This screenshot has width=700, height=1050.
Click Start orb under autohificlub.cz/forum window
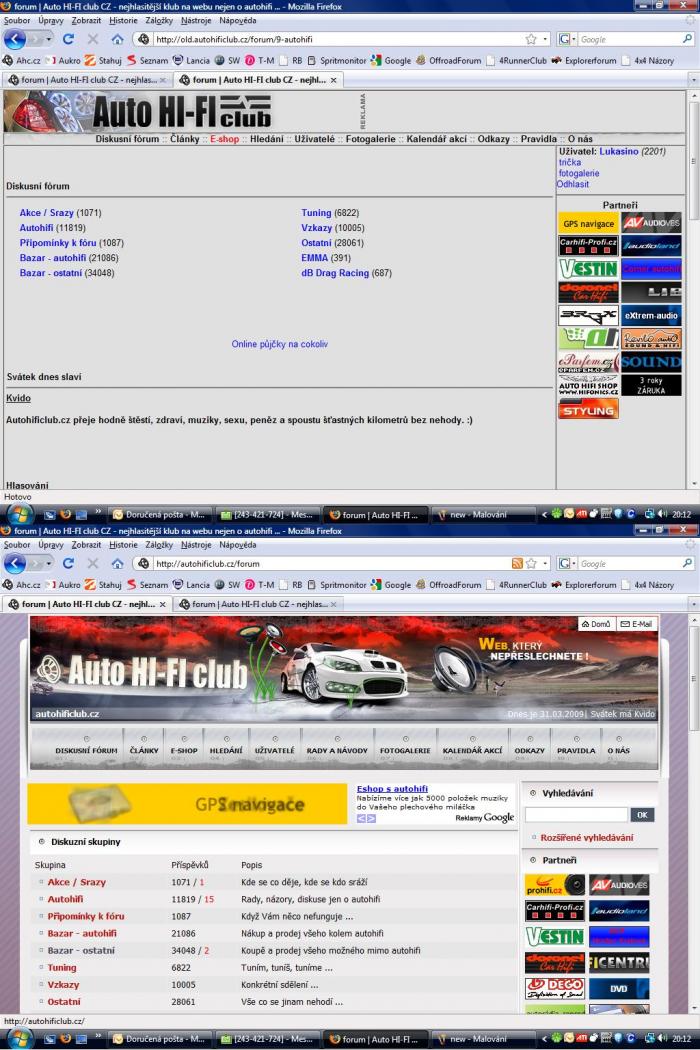pyautogui.click(x=20, y=1039)
